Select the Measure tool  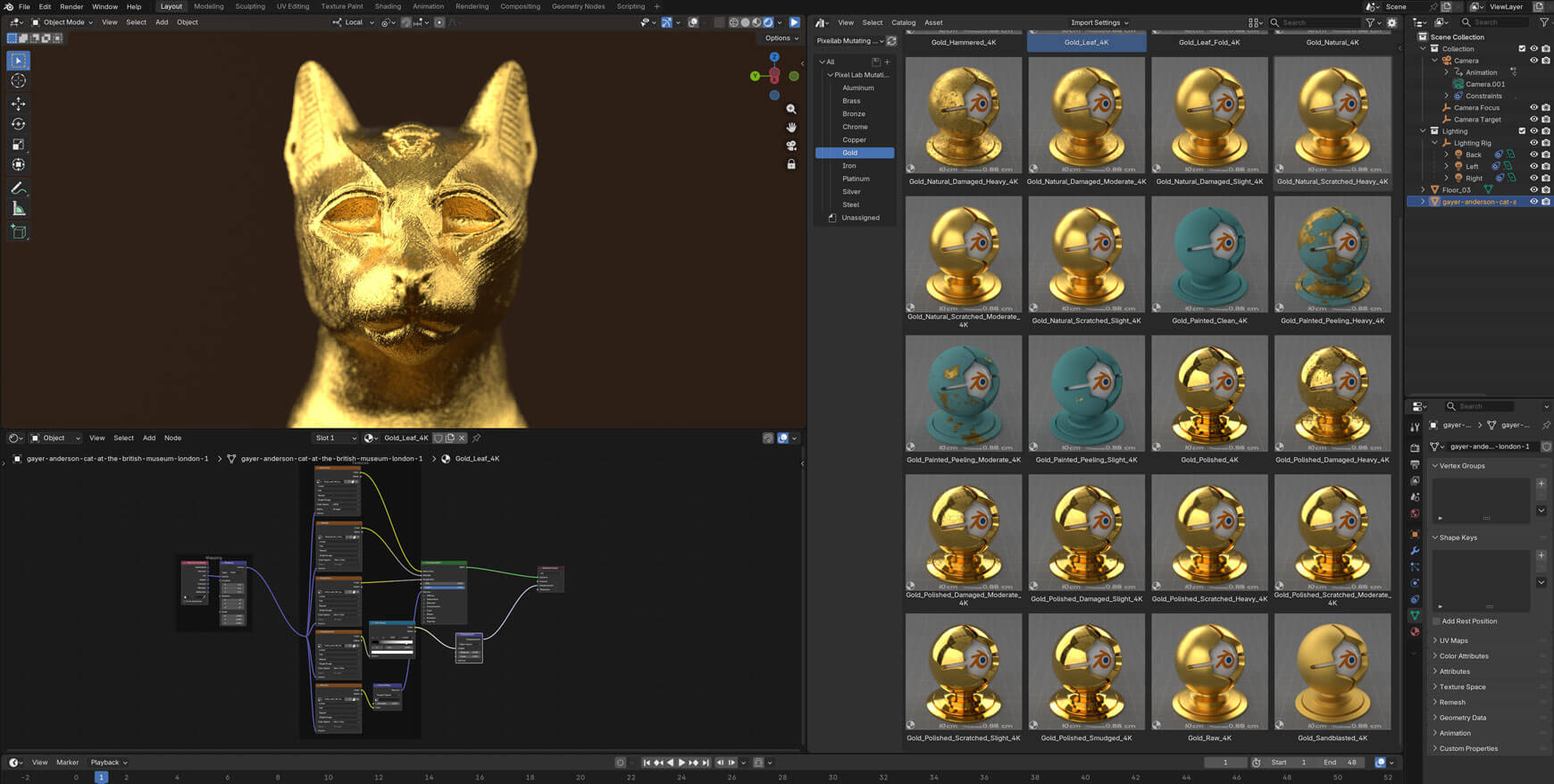click(x=18, y=209)
